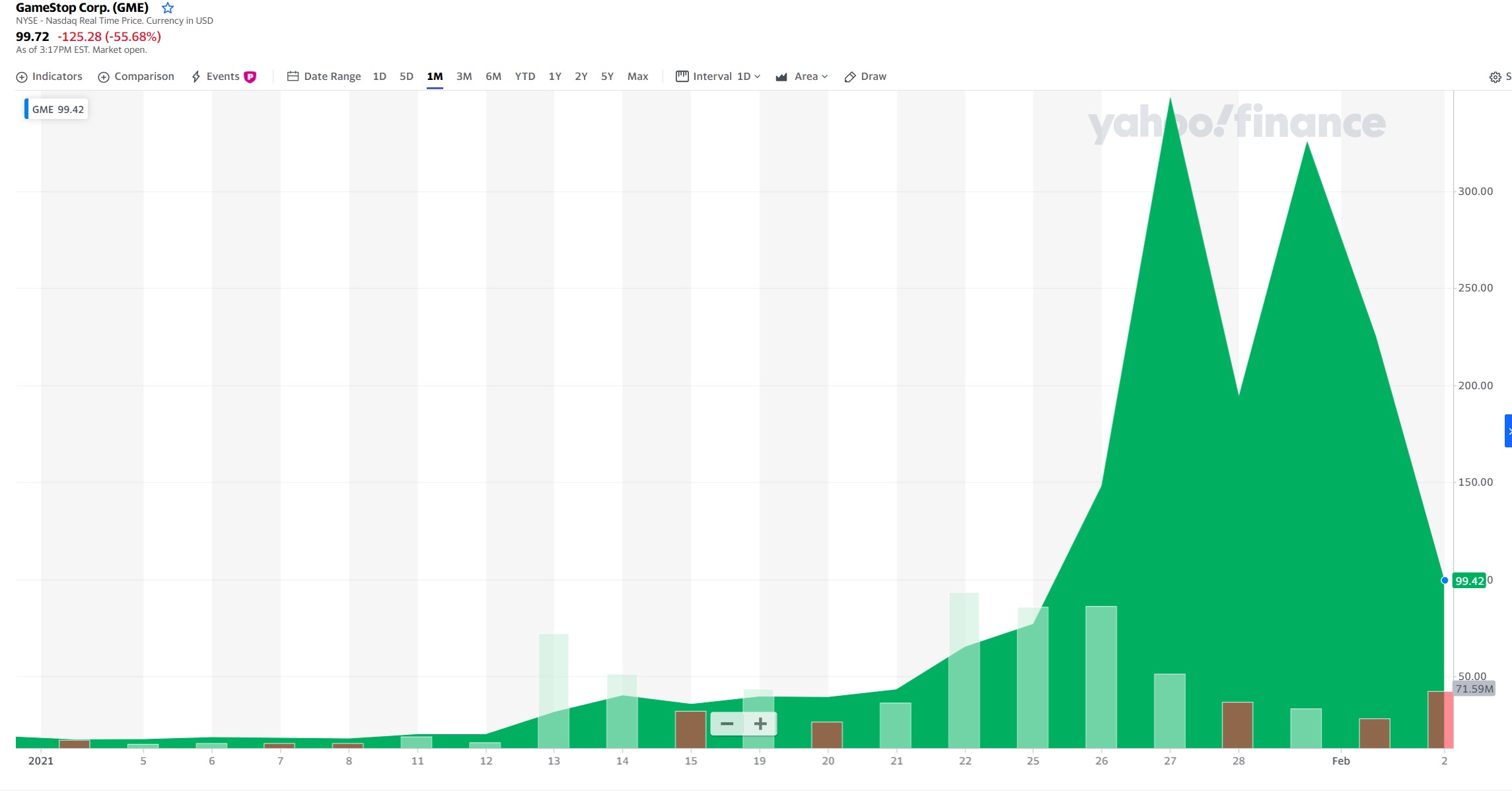The image size is (1512, 791).
Task: Open the Date Range picker
Action: [x=324, y=77]
